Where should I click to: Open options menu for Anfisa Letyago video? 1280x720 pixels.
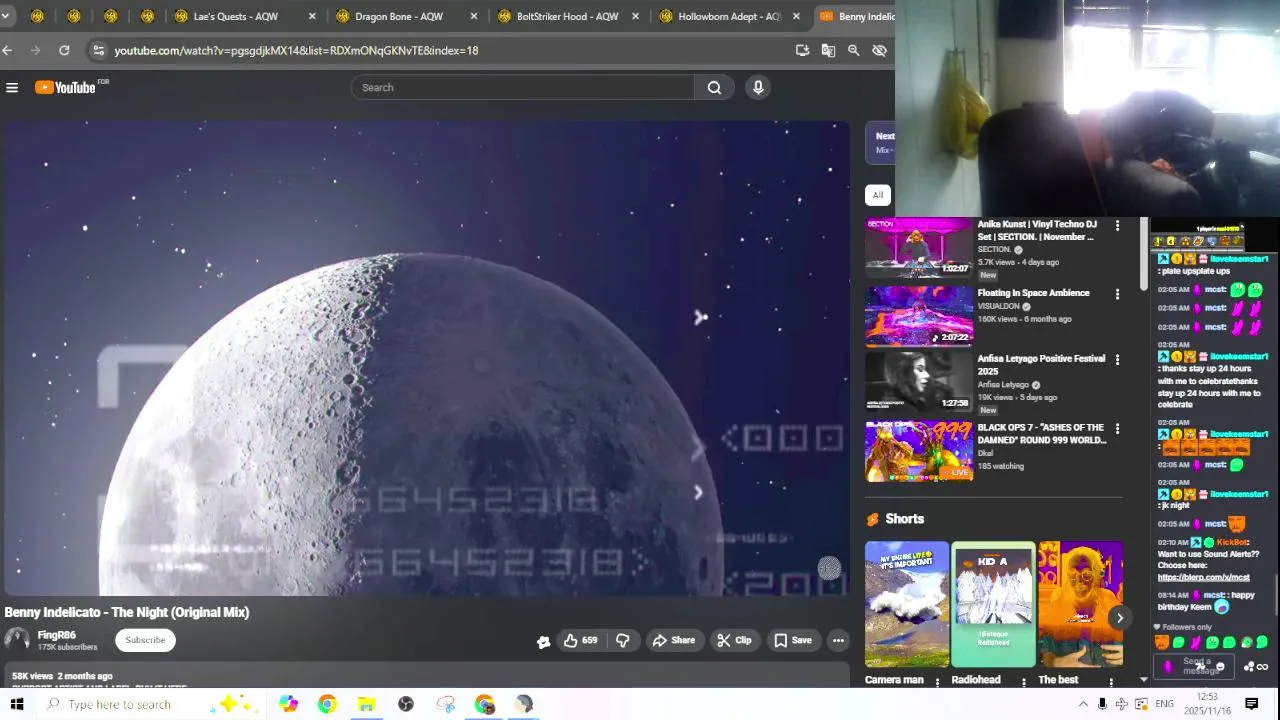coord(1117,360)
